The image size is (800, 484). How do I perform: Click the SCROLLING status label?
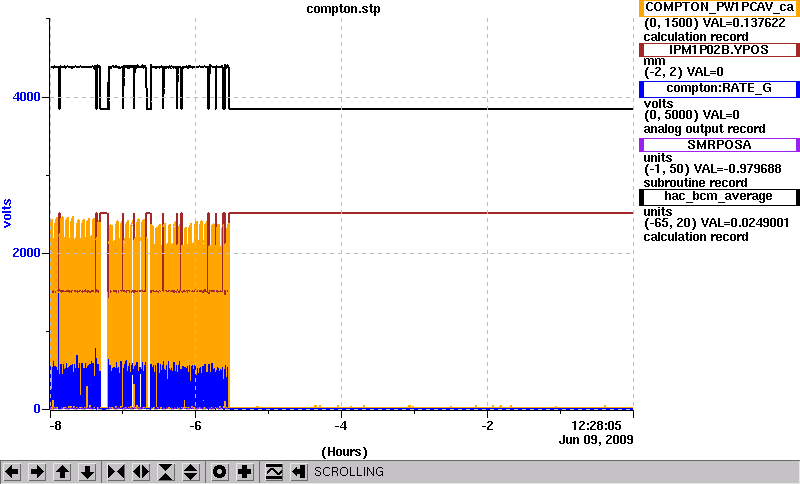coord(348,472)
